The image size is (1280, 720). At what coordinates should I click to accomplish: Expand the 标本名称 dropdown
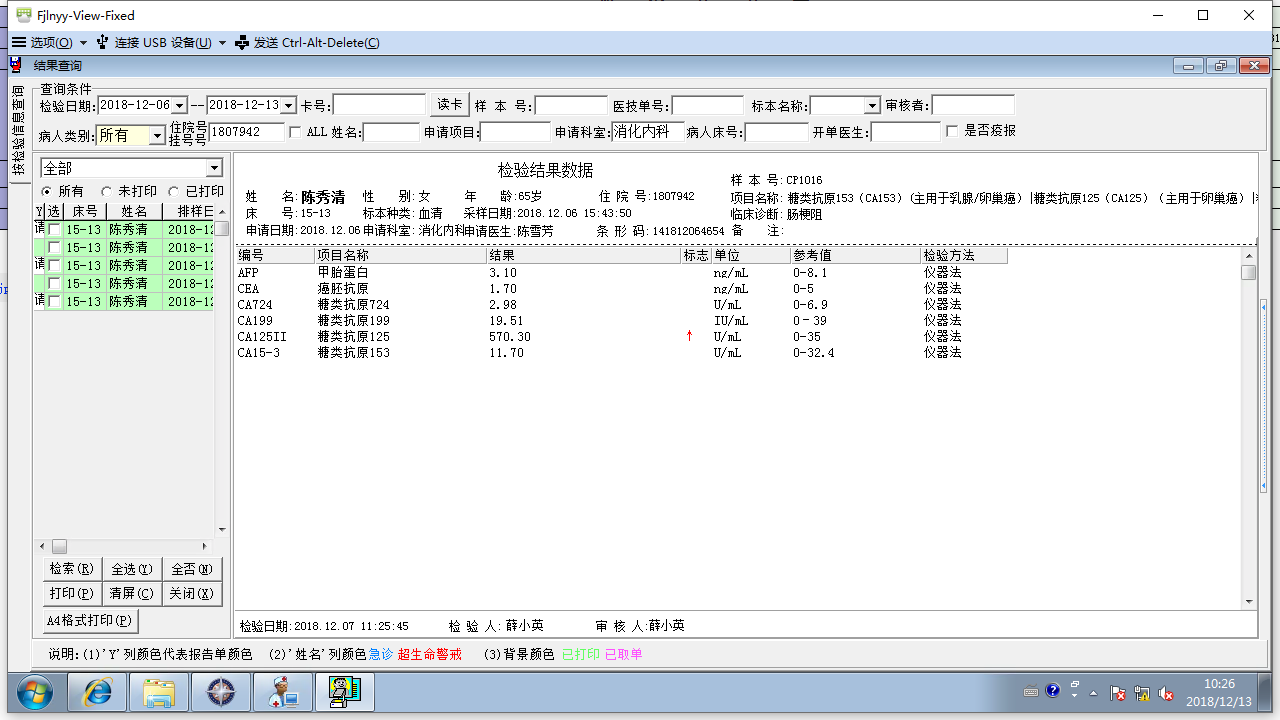(872, 106)
